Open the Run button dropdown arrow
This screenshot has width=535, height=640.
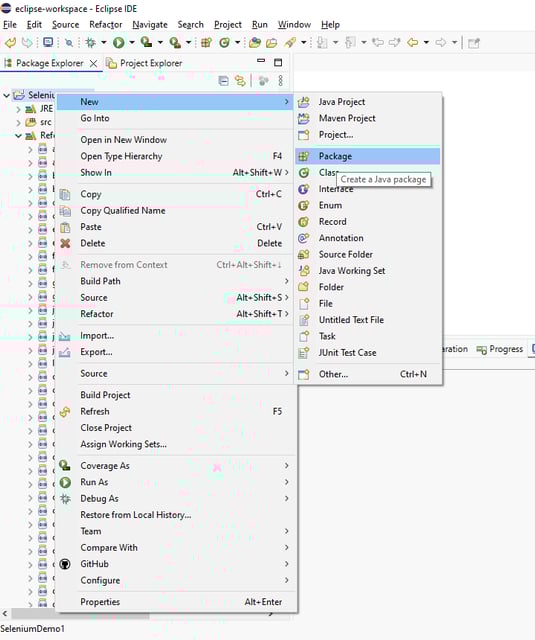click(x=131, y=42)
